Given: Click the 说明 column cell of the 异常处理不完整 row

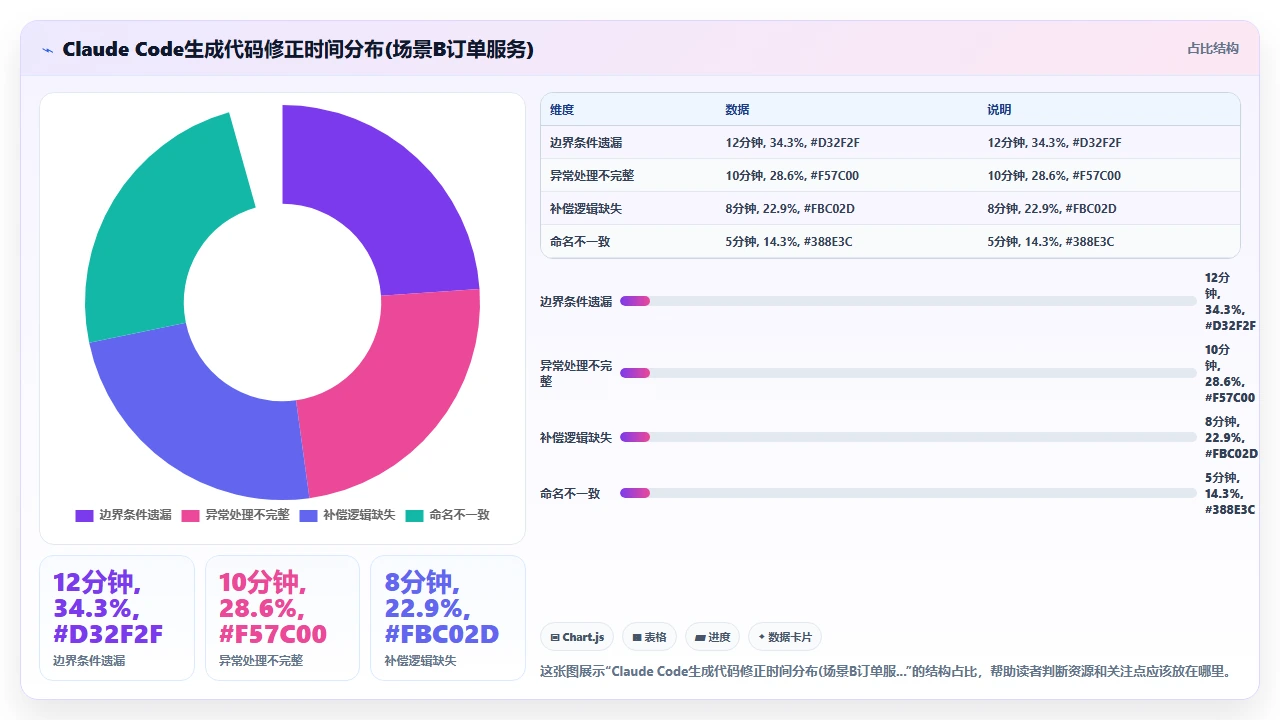Looking at the screenshot, I should pyautogui.click(x=1109, y=176).
